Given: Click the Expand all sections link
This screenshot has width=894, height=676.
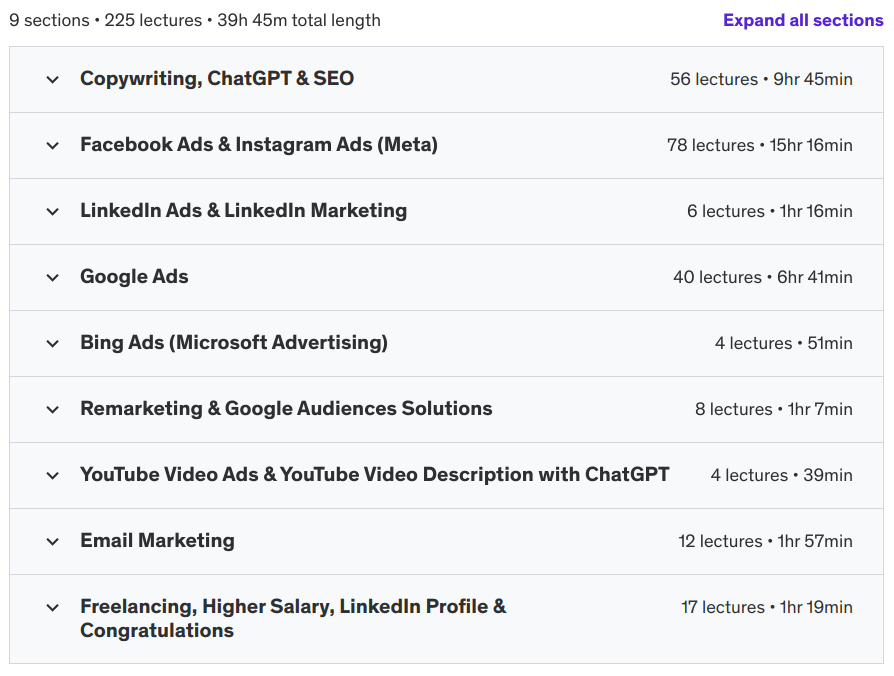Looking at the screenshot, I should point(803,20).
